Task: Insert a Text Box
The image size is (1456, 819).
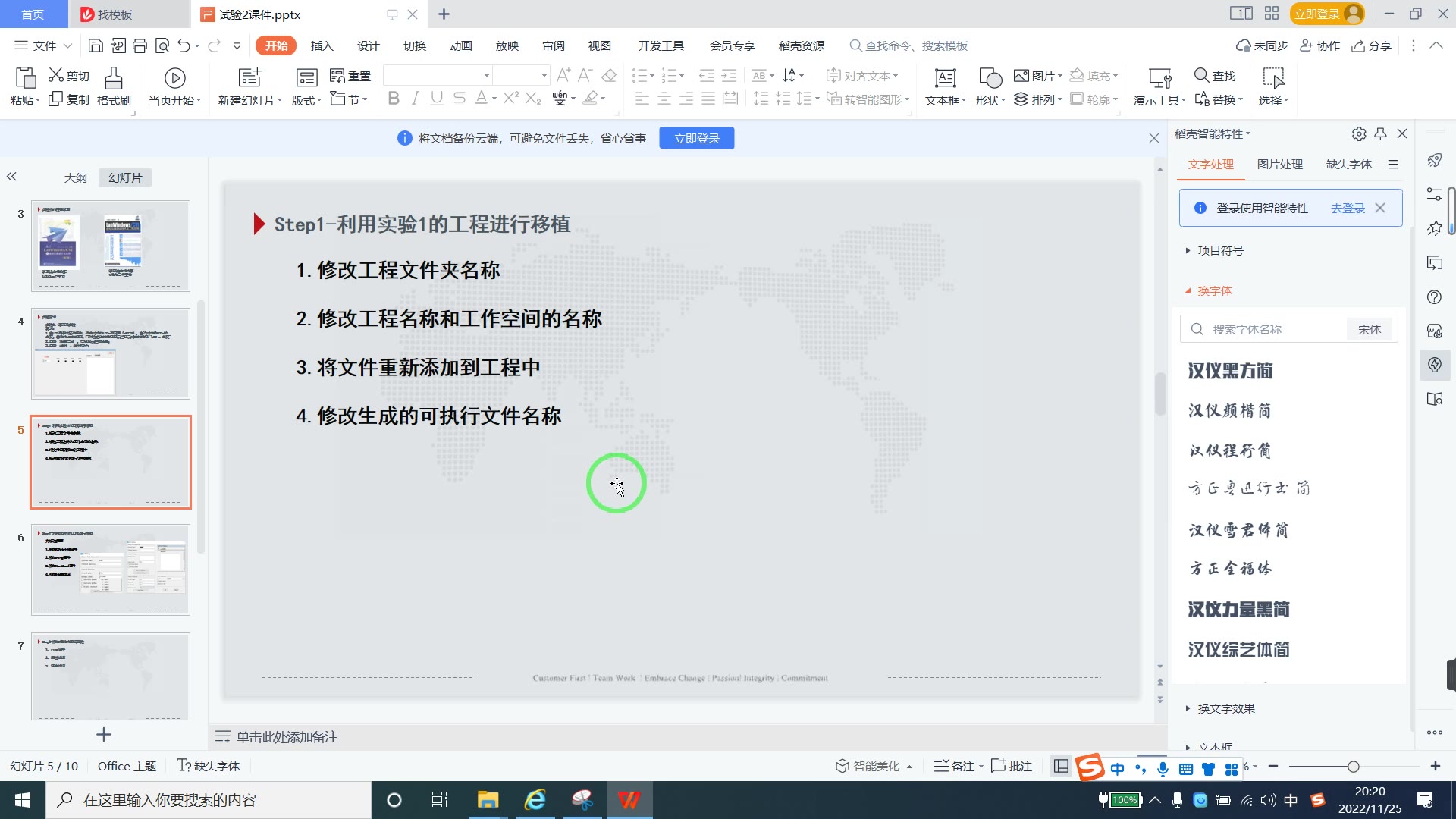Action: [945, 78]
